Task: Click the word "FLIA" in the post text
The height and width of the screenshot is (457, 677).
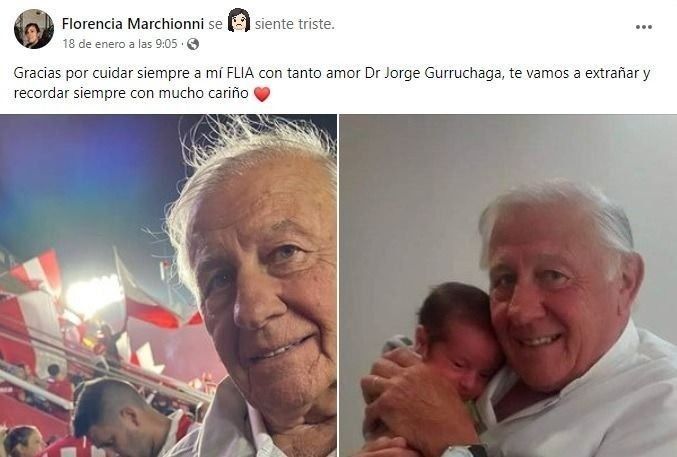Action: point(240,73)
